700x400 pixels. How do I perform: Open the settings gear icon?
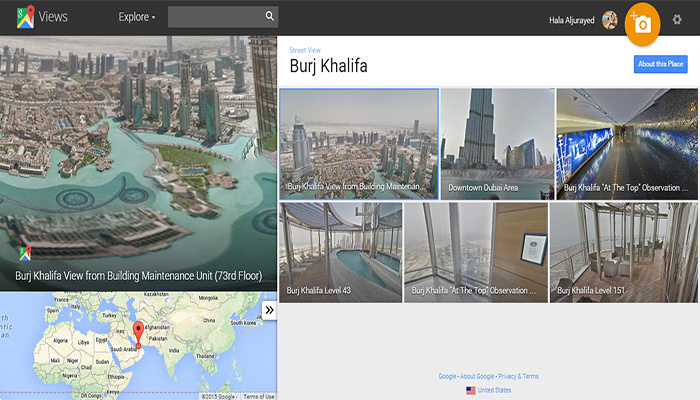(x=677, y=20)
